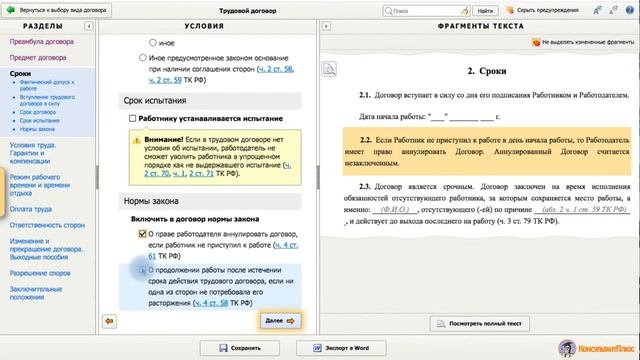Select the 'Сроки' section
This screenshot has width=640, height=360.
coord(20,73)
